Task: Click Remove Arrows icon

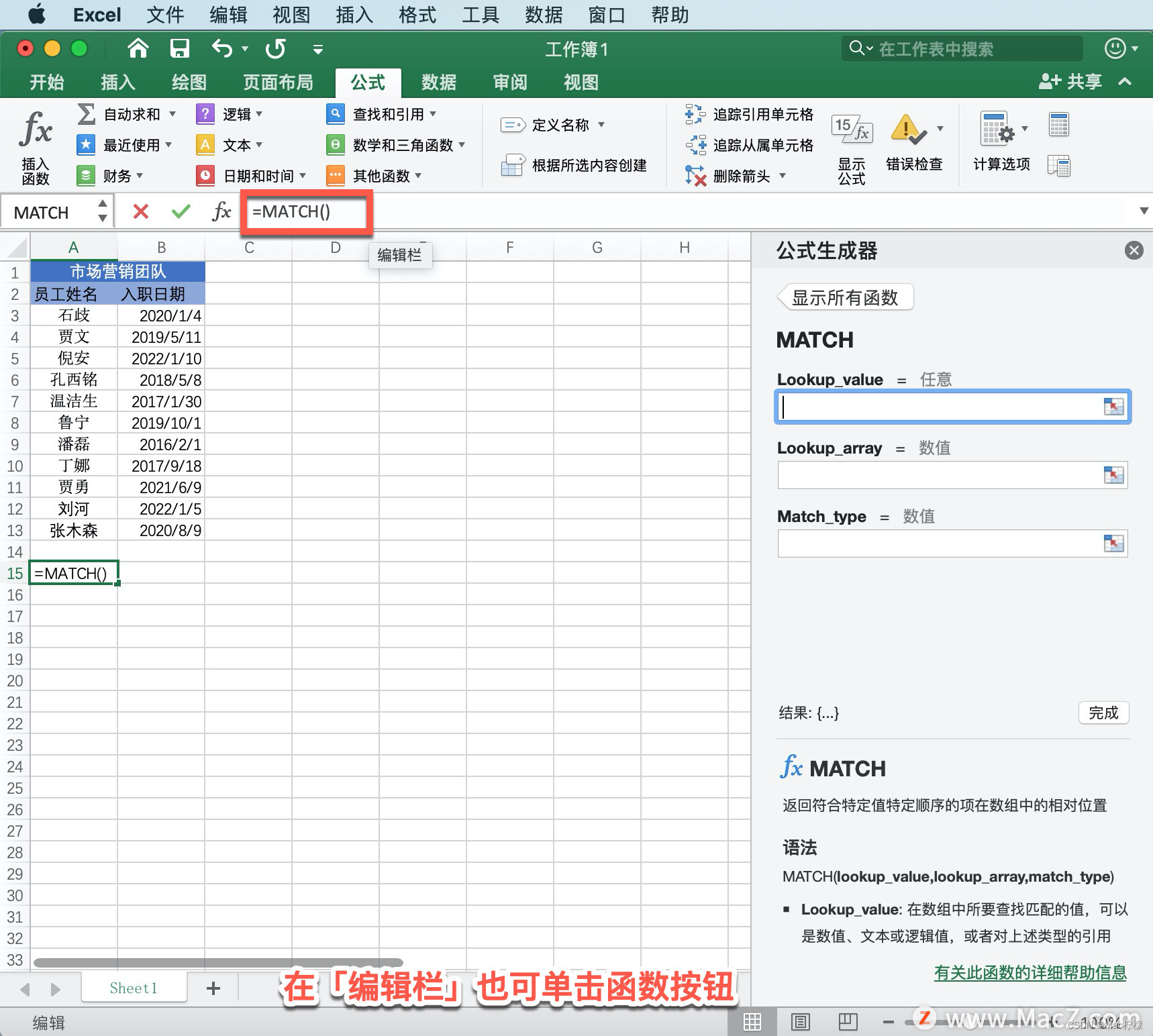Action: pyautogui.click(x=695, y=175)
